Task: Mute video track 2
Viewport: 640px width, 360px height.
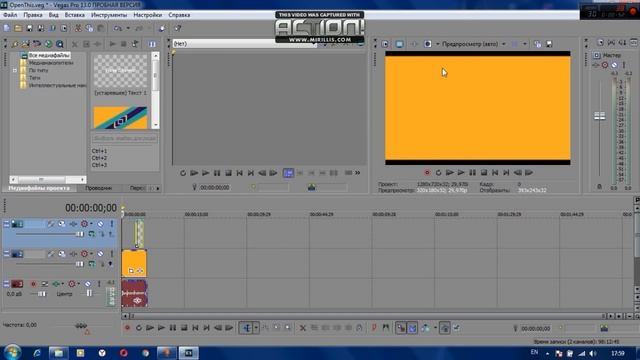Action: pos(100,254)
